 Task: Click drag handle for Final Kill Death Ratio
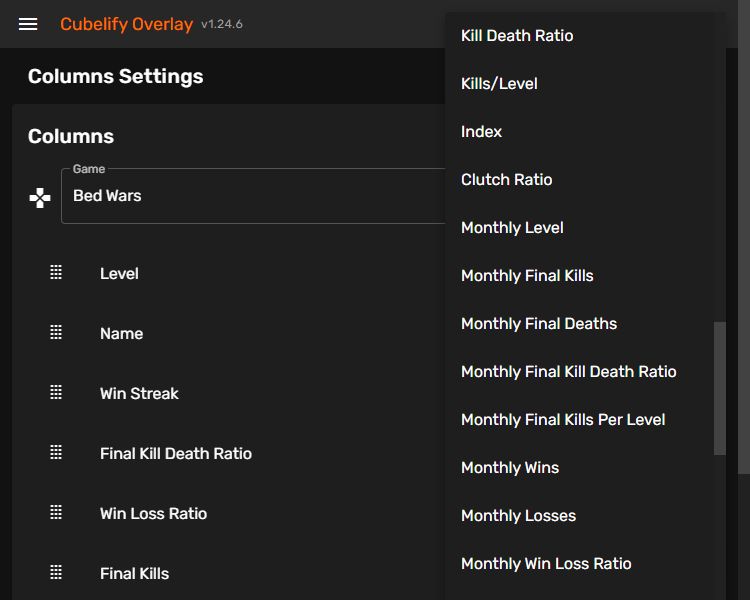pos(56,453)
